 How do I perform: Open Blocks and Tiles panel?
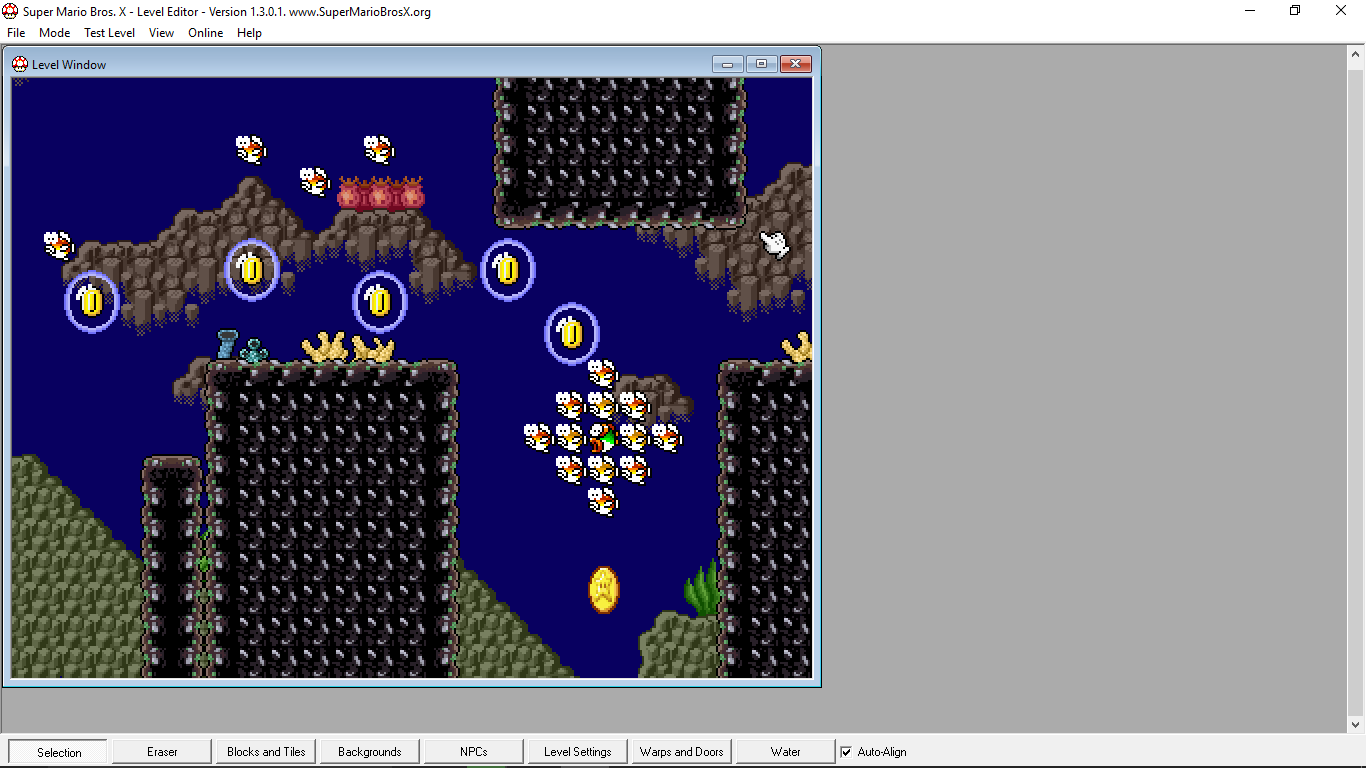[266, 752]
